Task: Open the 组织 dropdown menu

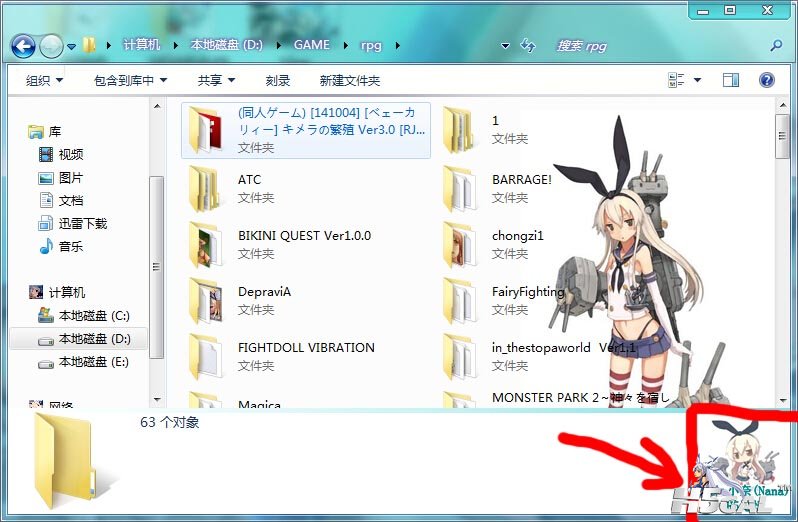Action: (x=44, y=80)
